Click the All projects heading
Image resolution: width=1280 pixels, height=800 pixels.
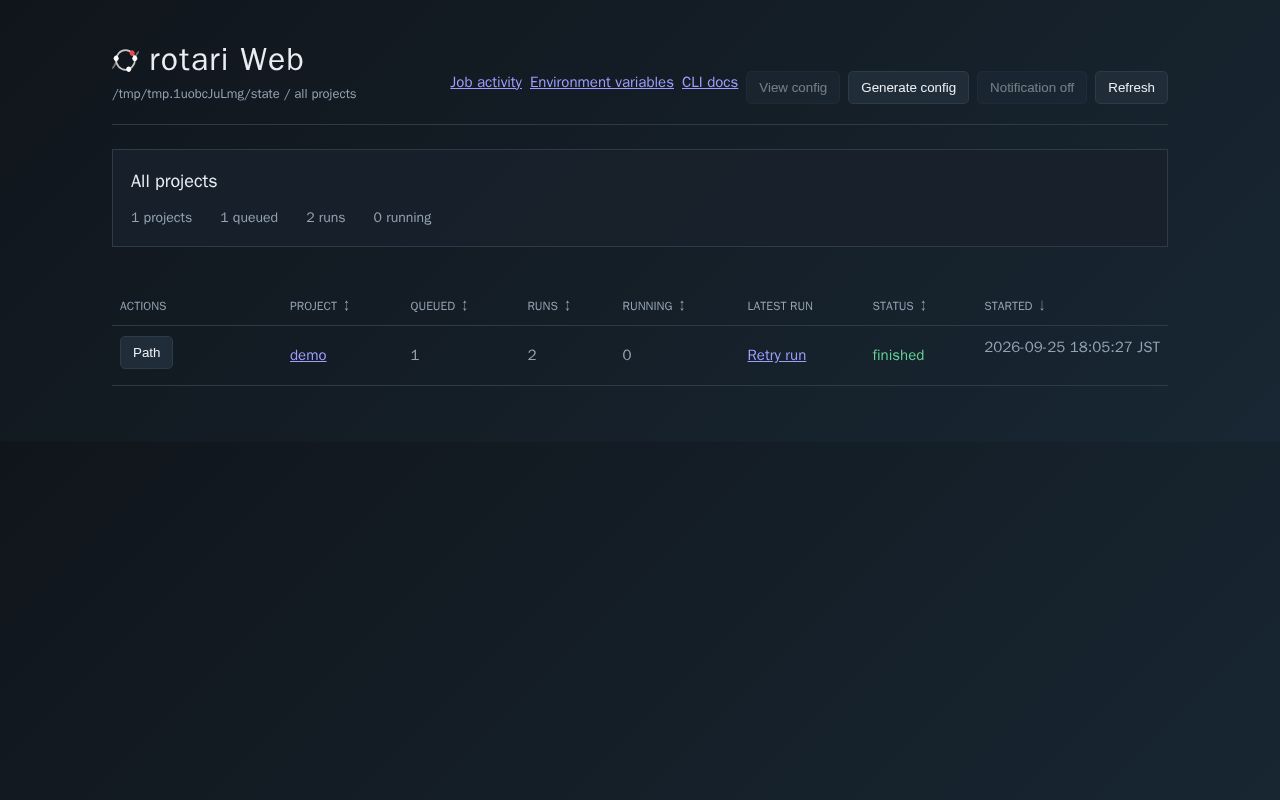coord(174,181)
